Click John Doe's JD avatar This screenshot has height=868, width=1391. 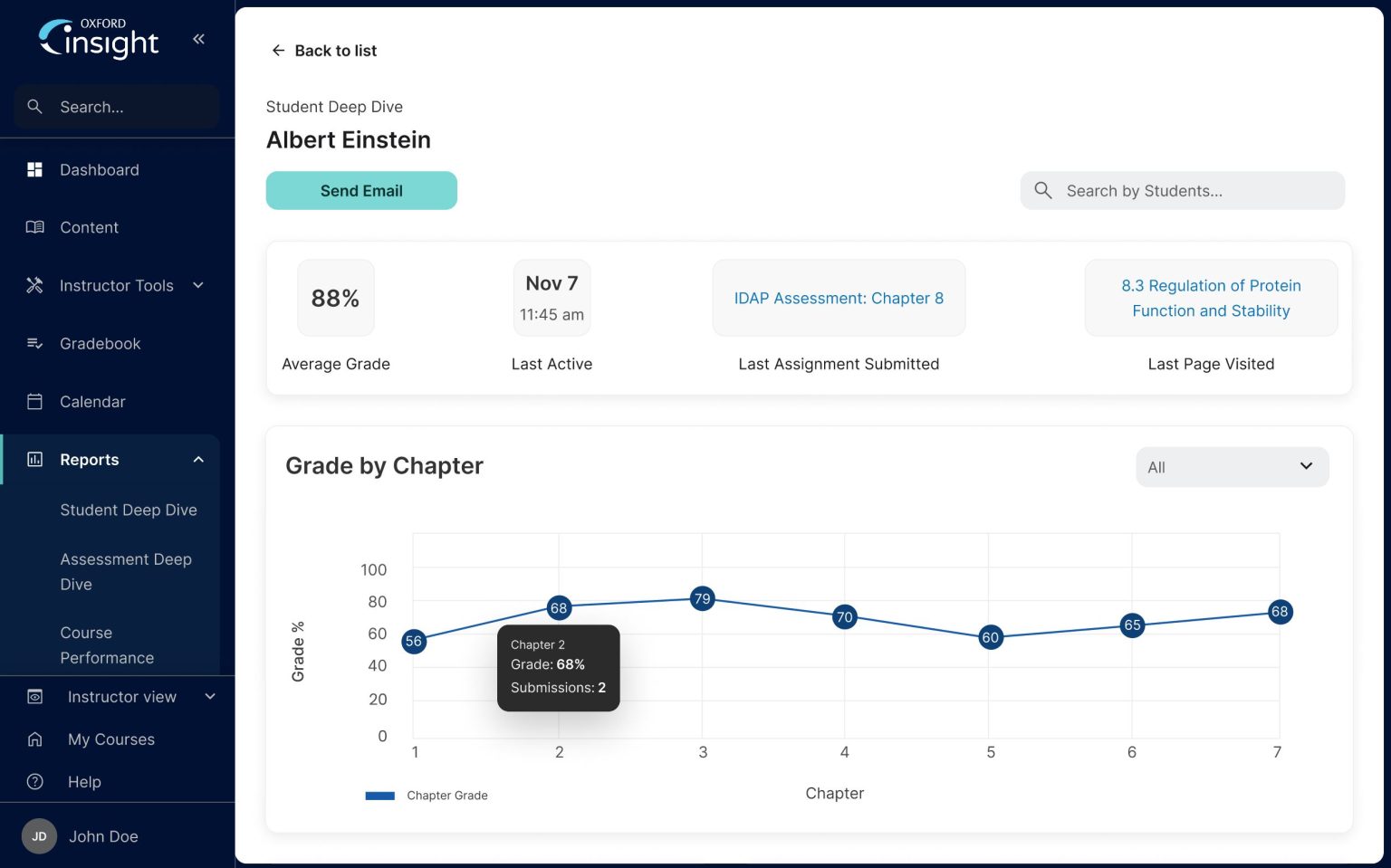[38, 835]
